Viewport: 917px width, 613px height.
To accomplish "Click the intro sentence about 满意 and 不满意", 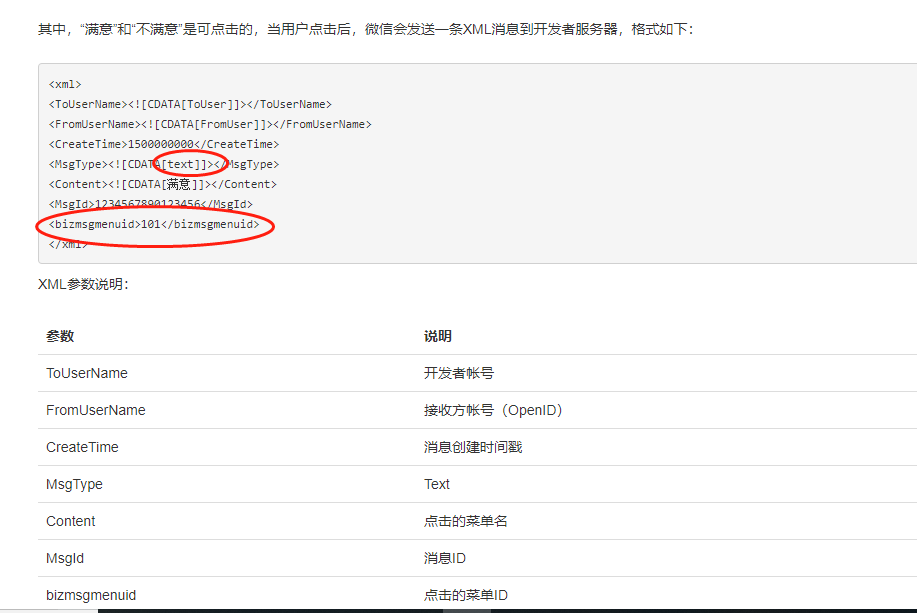I will click(x=366, y=29).
